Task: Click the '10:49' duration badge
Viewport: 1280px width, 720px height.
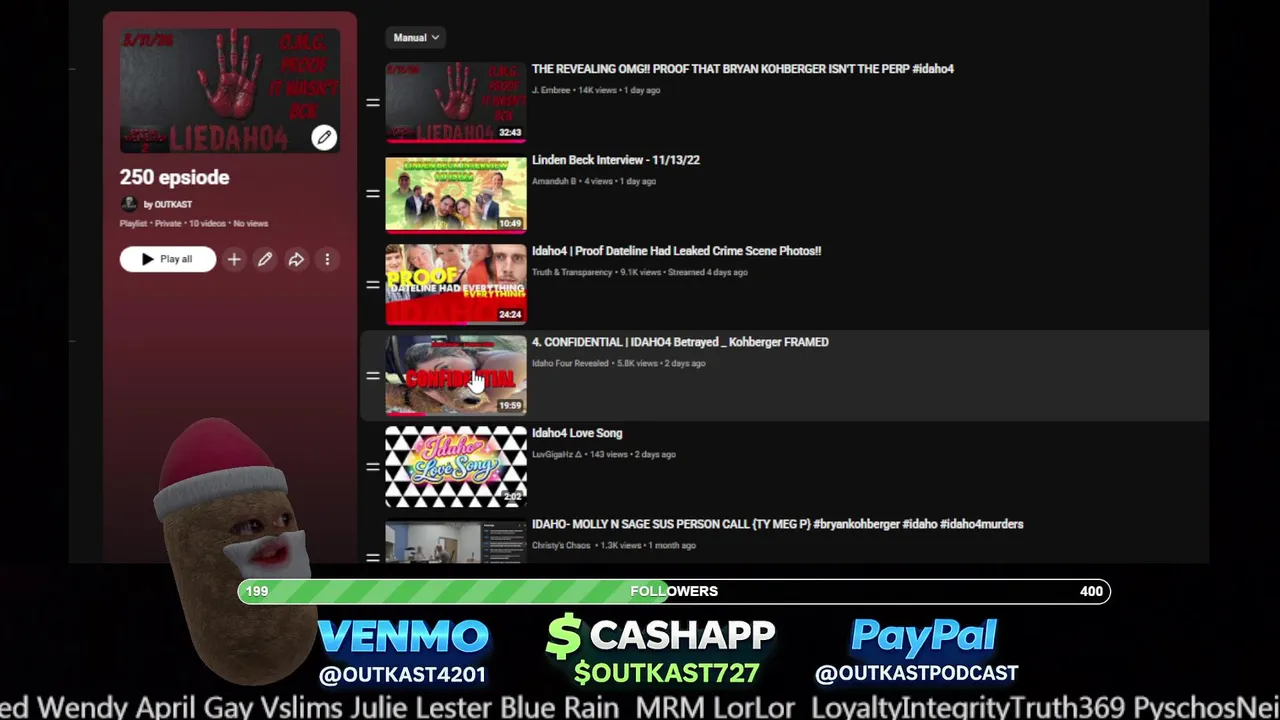Action: (x=510, y=223)
